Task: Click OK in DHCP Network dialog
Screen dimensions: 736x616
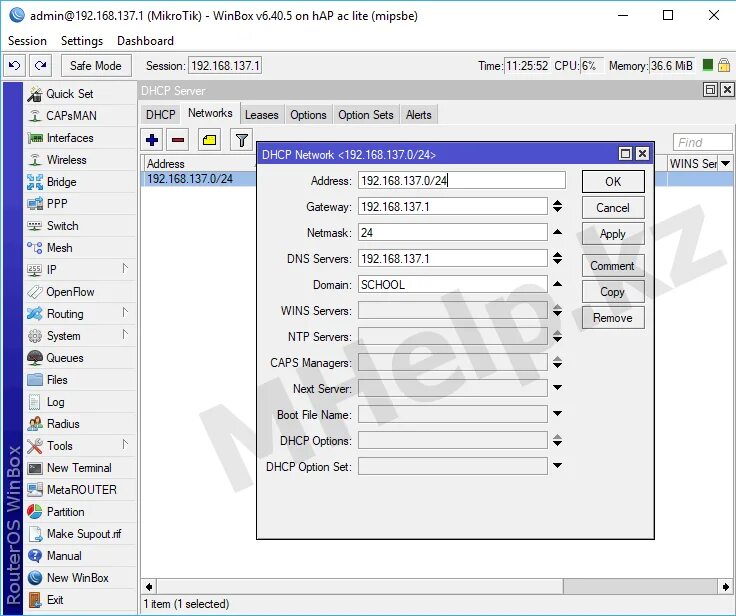Action: [x=613, y=181]
